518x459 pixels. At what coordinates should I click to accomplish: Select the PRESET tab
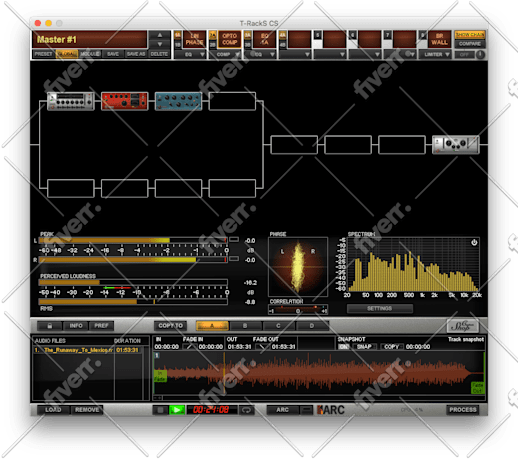click(x=44, y=54)
